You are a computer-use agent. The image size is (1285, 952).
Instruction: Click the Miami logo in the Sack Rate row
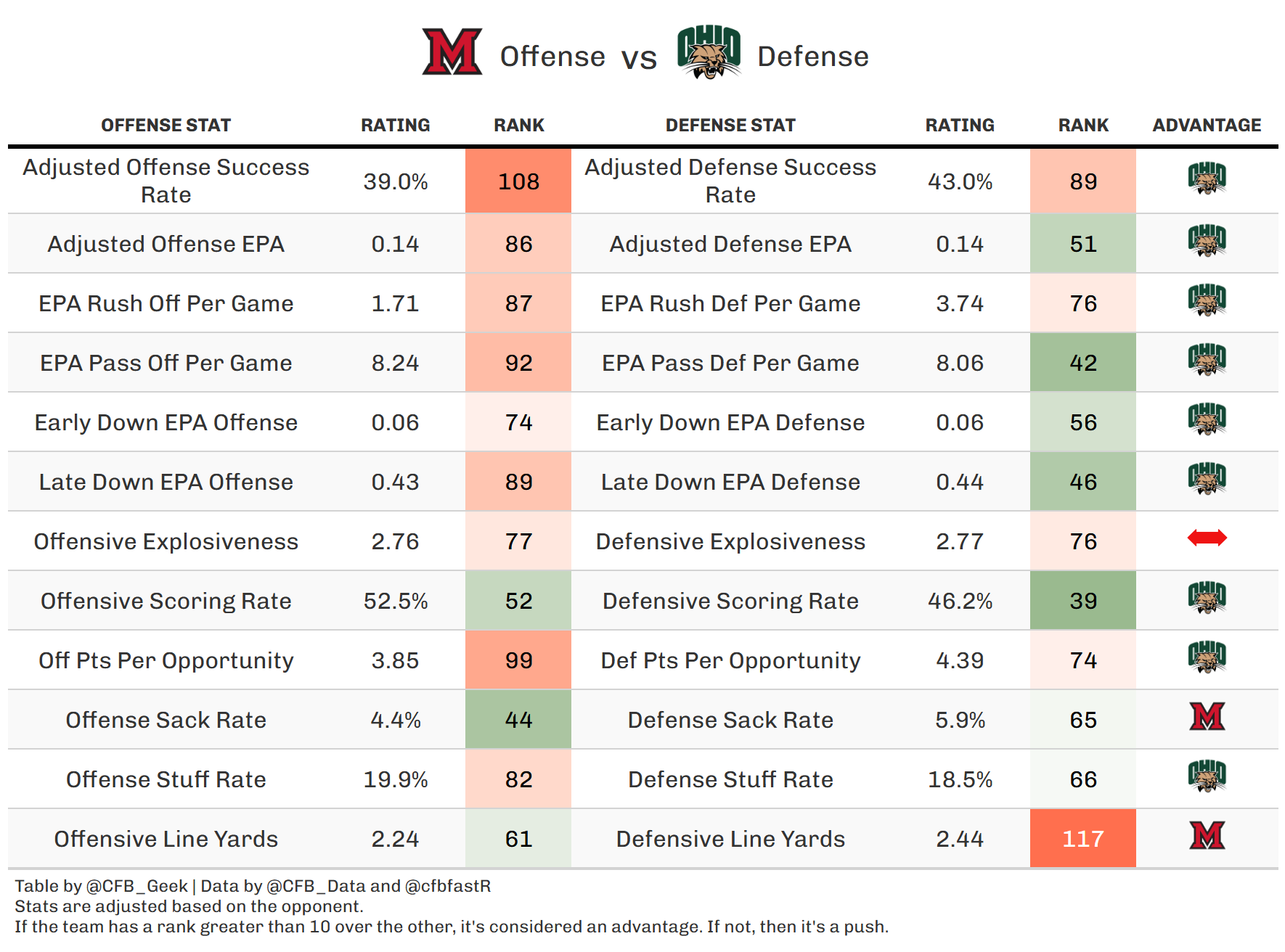point(1207,716)
